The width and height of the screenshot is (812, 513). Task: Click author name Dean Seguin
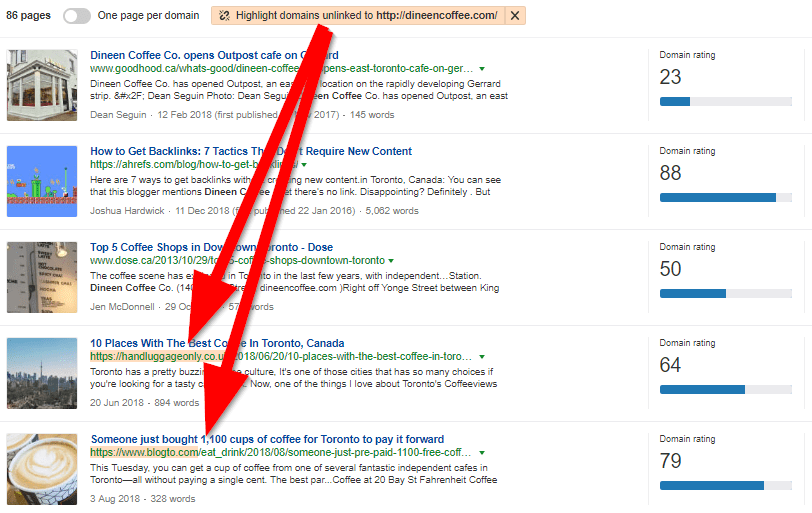click(x=118, y=115)
